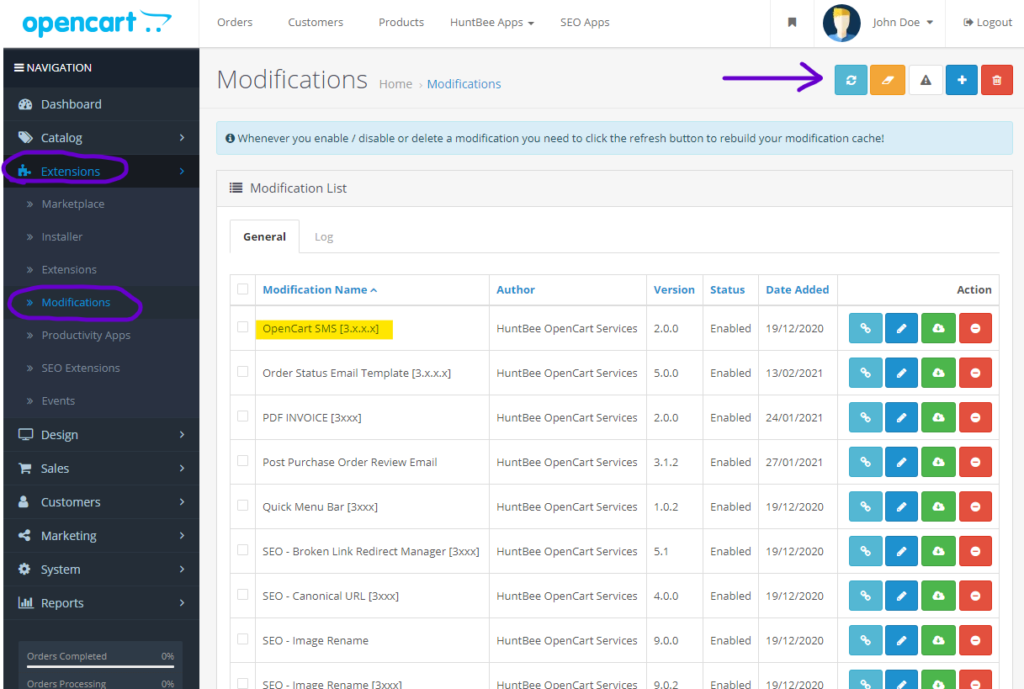Open Products in the top menu
Screen dimensions: 1024x689
coord(401,22)
